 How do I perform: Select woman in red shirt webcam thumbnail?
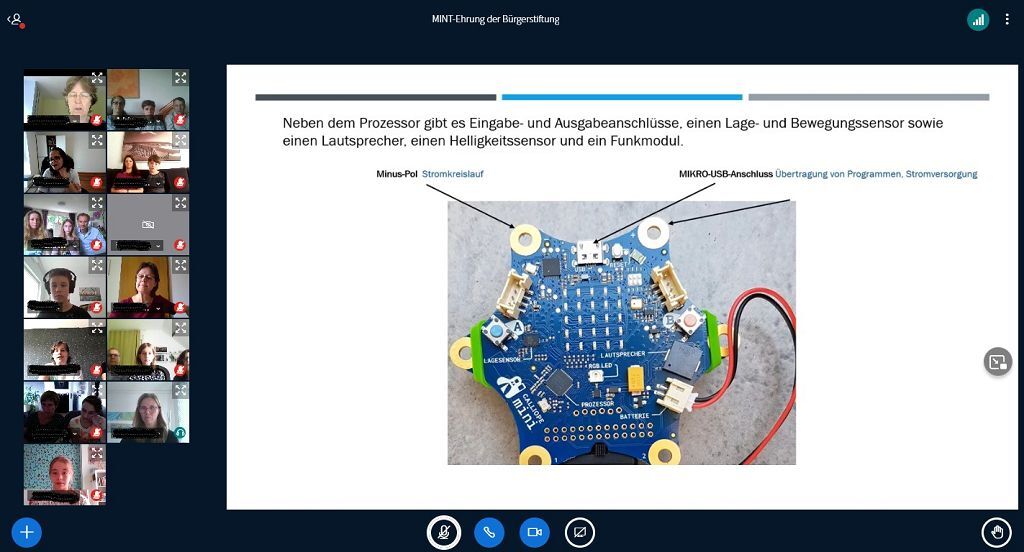pos(147,286)
